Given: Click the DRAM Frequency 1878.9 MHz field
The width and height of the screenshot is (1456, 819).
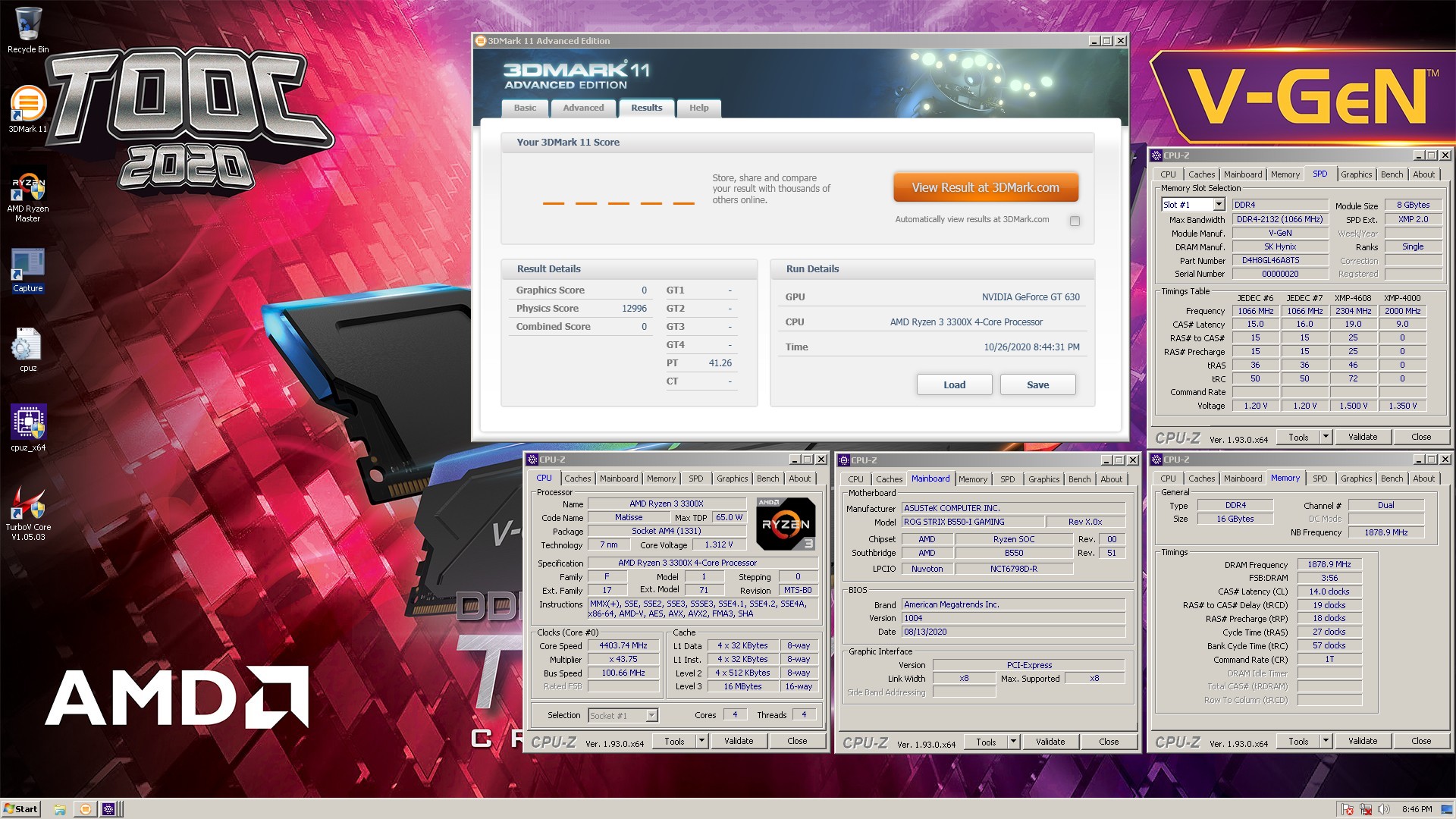Looking at the screenshot, I should [x=1329, y=564].
